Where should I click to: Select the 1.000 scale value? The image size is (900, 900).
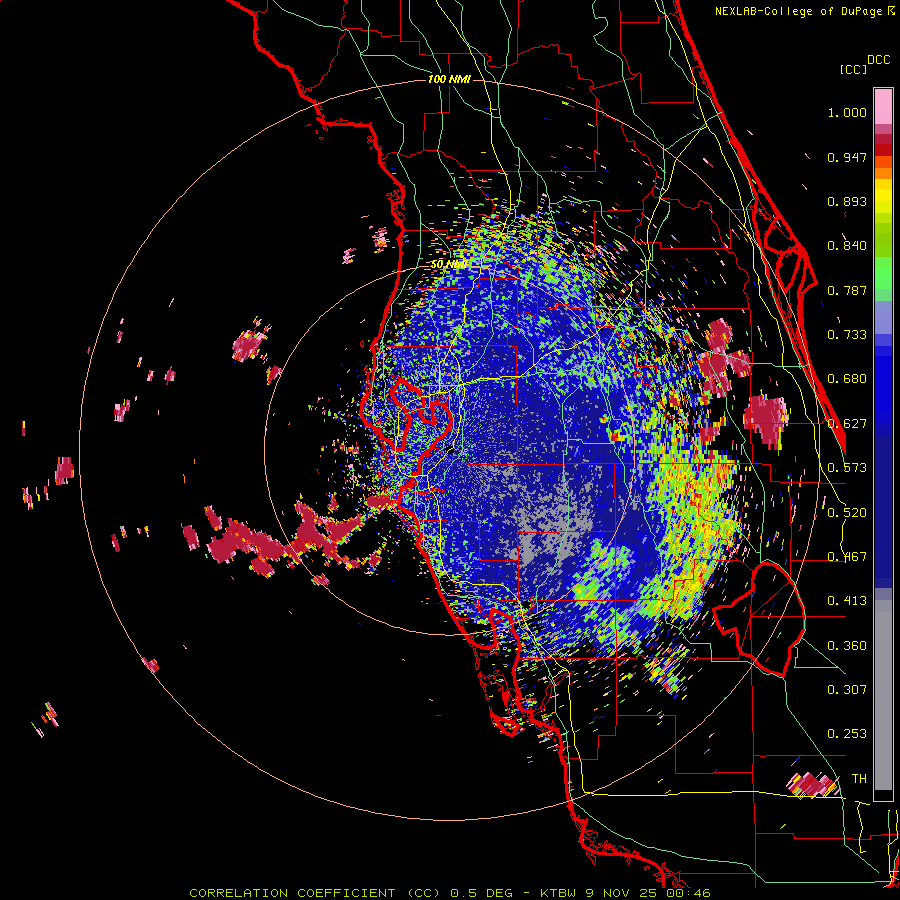coord(847,112)
